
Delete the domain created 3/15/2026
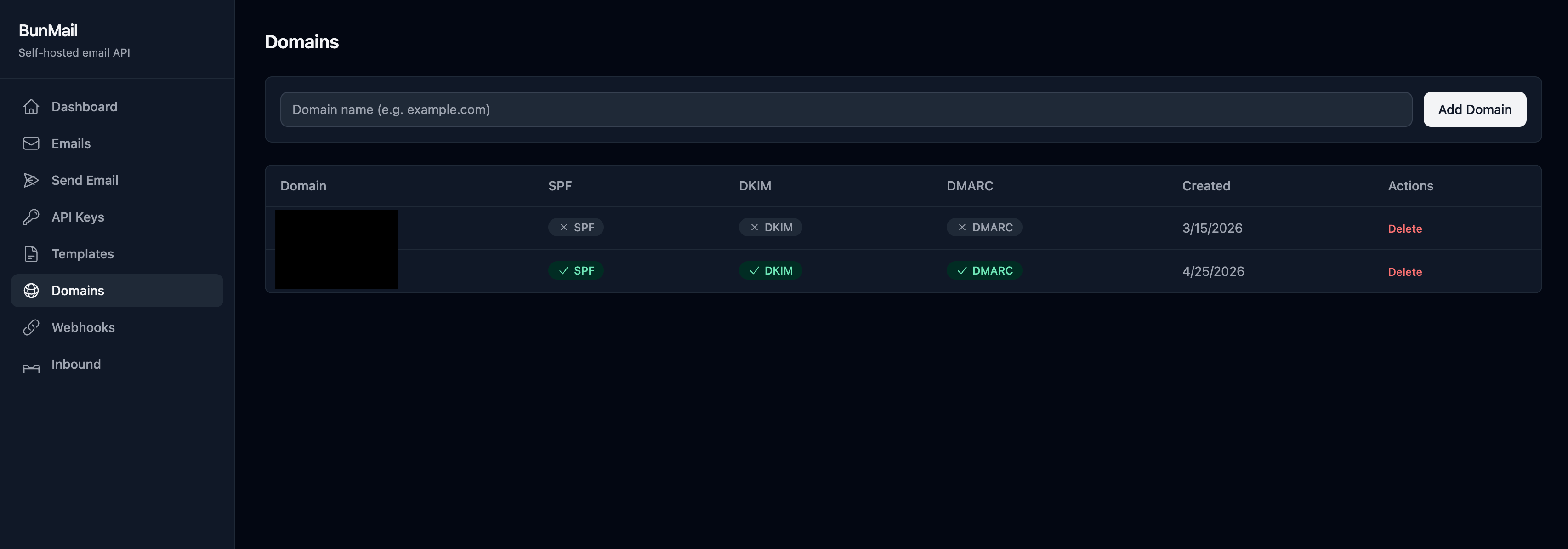(1404, 229)
